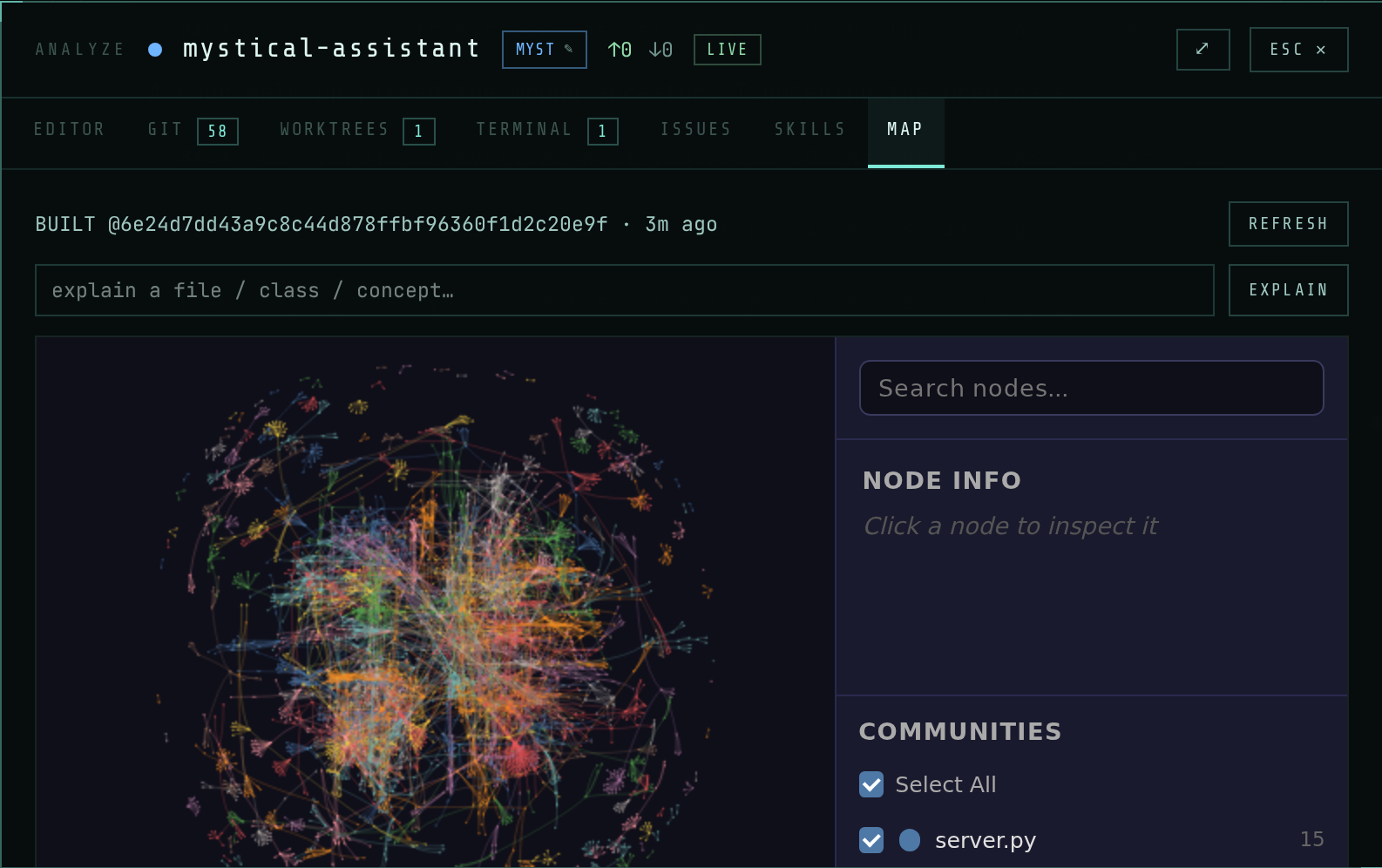
Task: Click the REFRESH button
Action: click(1288, 224)
